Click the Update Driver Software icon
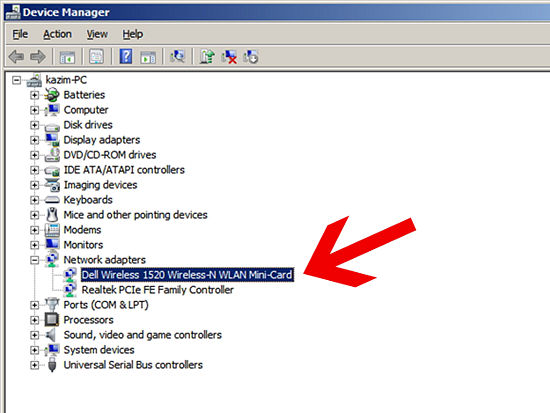The width and height of the screenshot is (550, 413). pyautogui.click(x=207, y=56)
